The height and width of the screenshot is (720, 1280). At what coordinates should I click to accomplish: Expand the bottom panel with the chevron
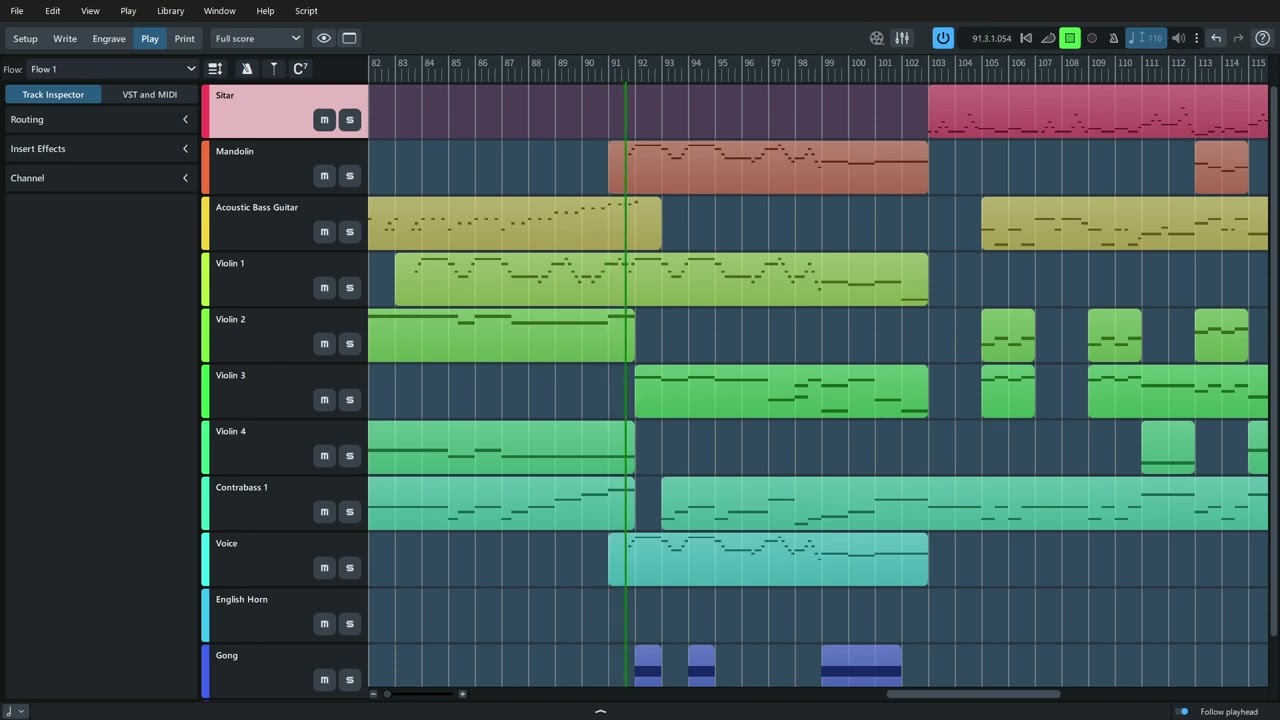click(600, 712)
